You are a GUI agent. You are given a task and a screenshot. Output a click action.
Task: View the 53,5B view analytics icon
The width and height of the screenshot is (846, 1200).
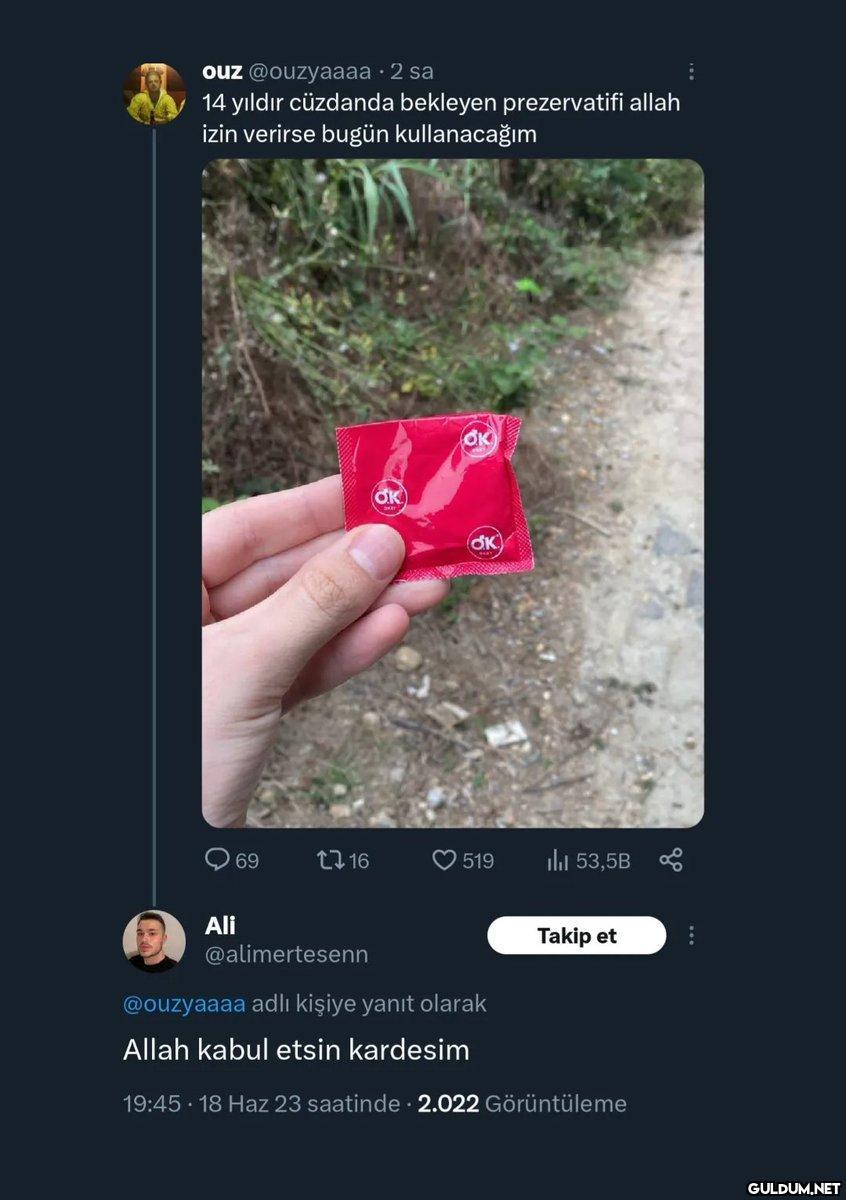click(x=588, y=860)
